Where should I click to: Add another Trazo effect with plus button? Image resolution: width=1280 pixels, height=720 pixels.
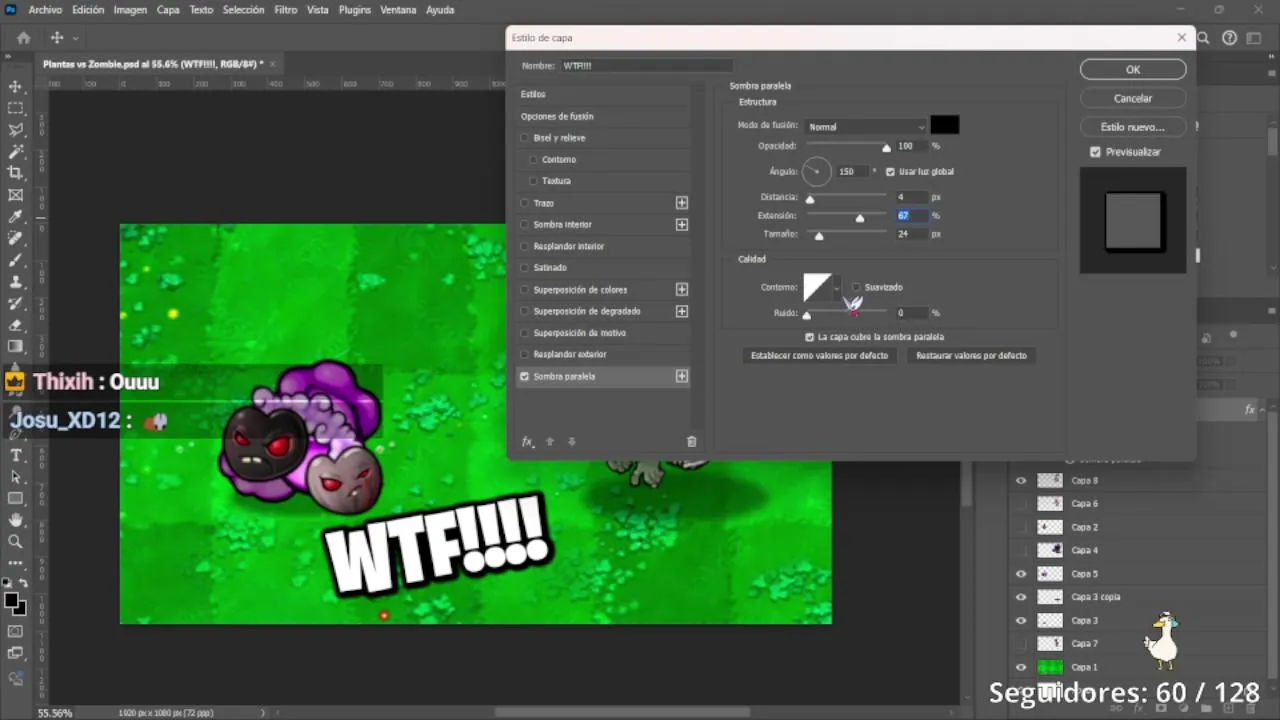point(682,203)
